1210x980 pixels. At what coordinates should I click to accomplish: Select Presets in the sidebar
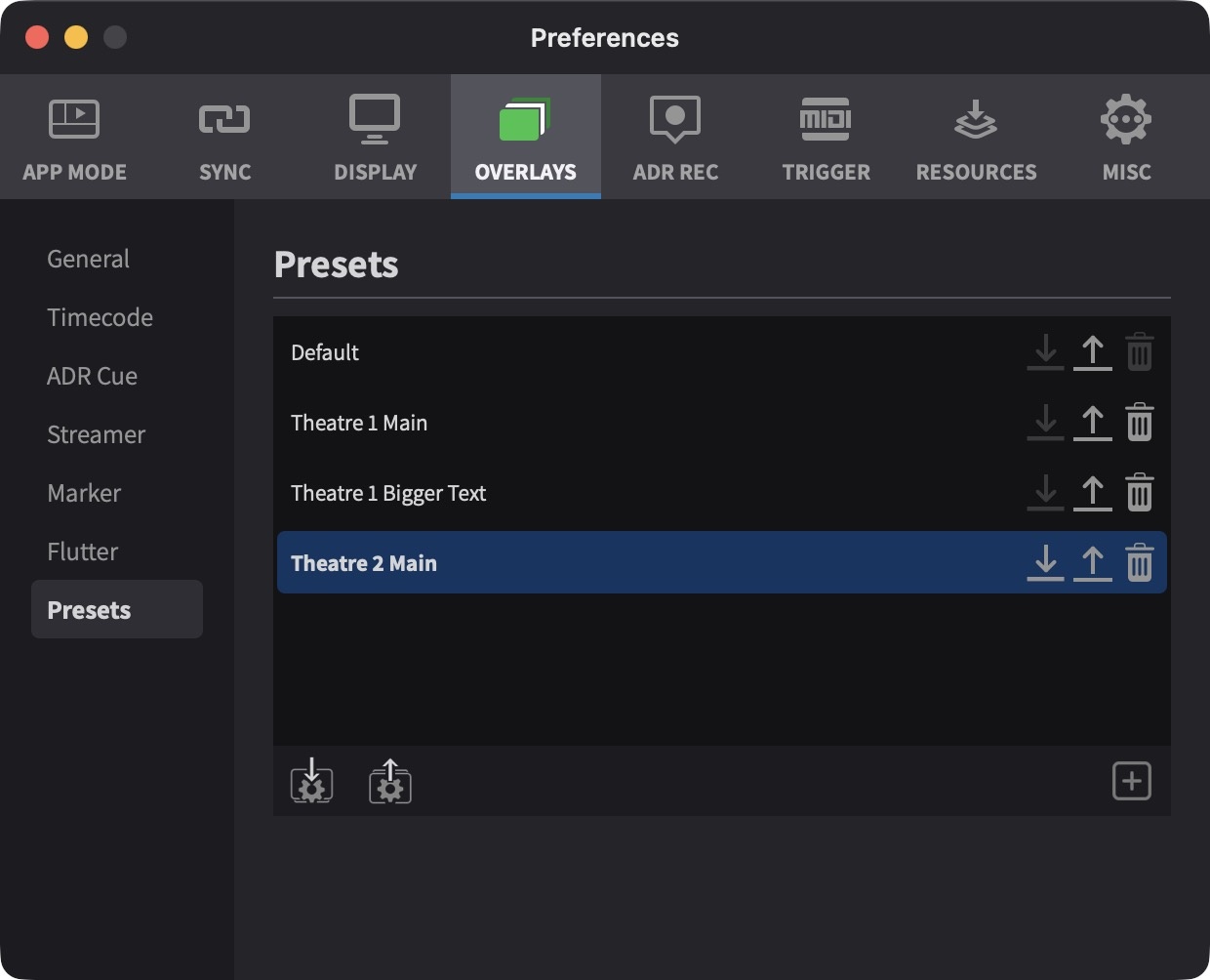pos(117,610)
